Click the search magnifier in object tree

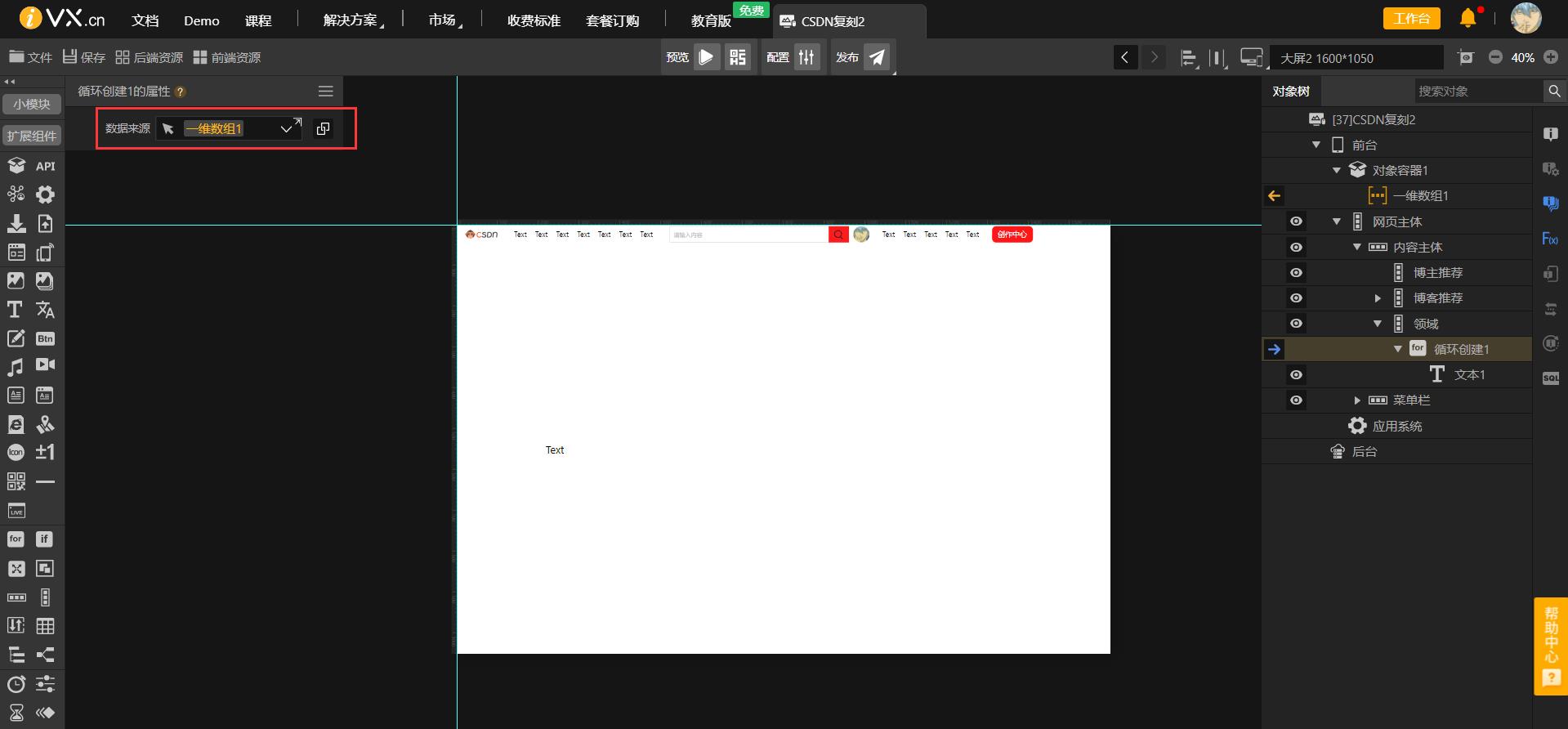[1554, 91]
